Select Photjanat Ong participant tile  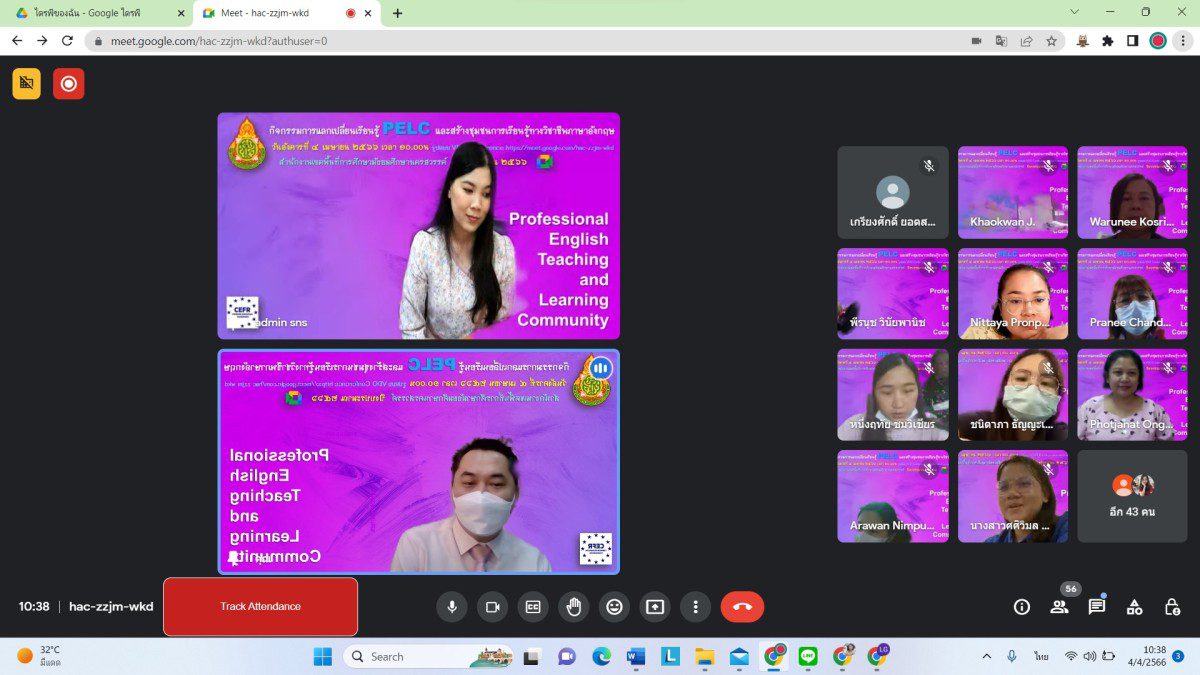(x=1132, y=395)
